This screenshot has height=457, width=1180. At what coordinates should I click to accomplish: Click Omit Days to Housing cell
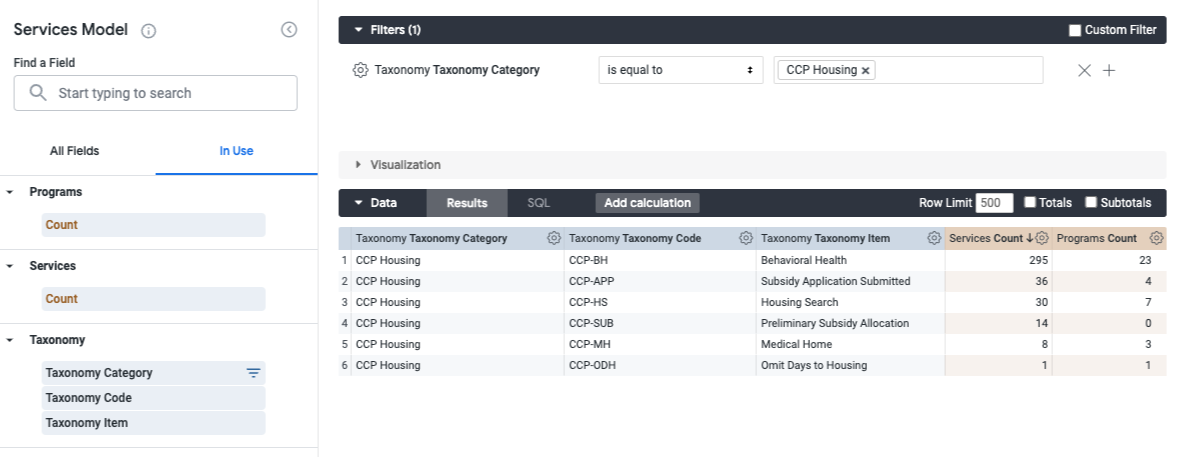[850, 365]
